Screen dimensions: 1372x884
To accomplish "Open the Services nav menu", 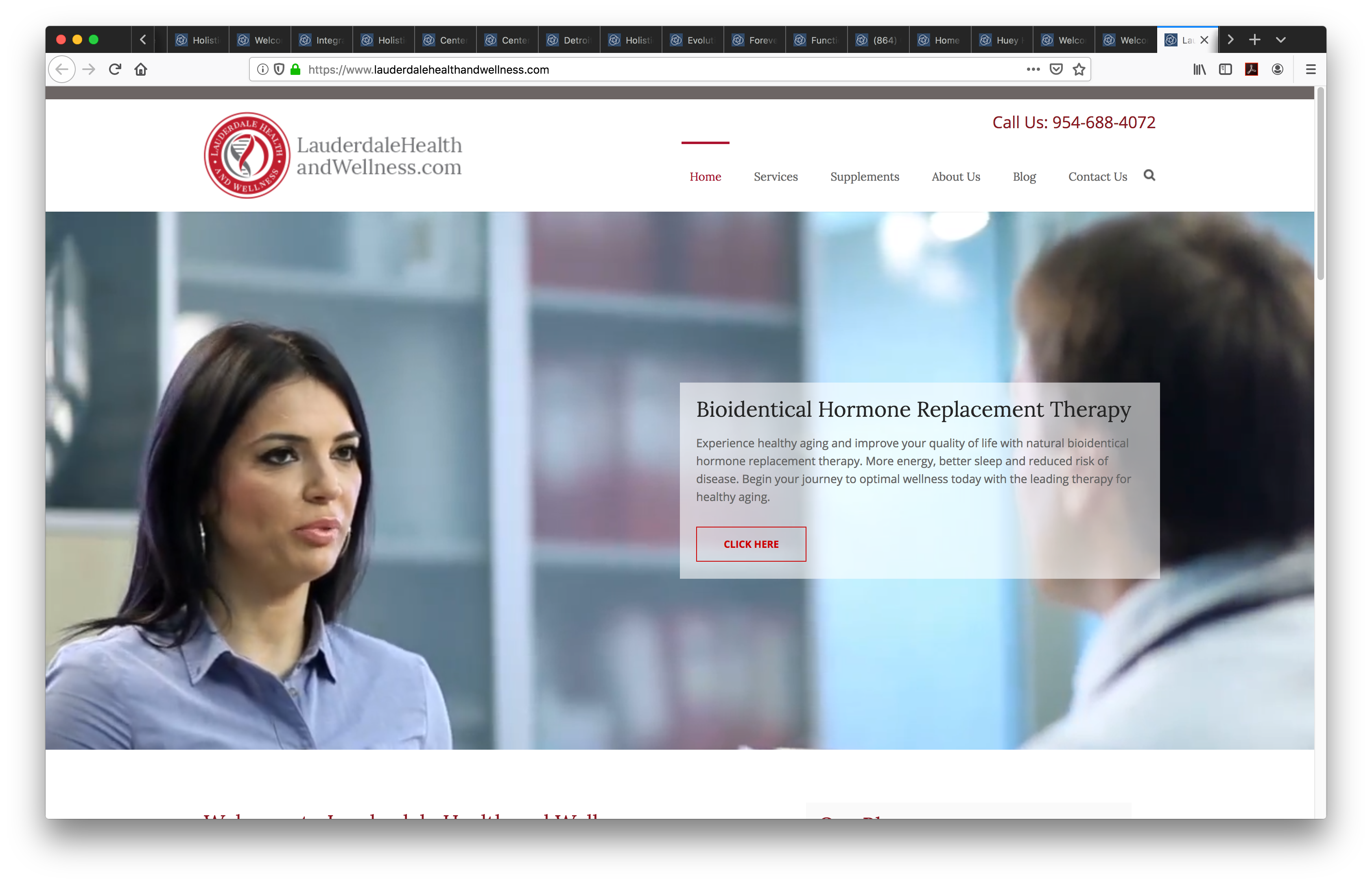I will coord(776,177).
